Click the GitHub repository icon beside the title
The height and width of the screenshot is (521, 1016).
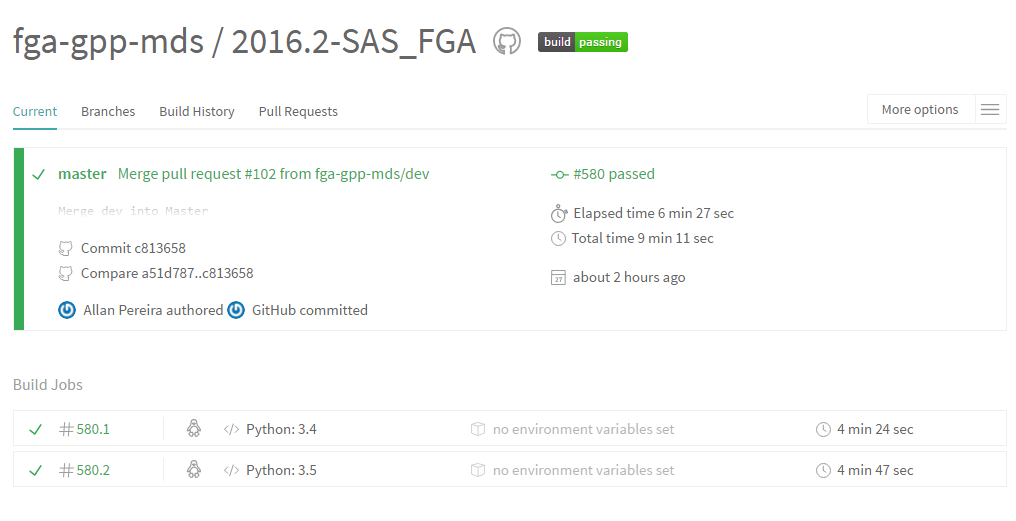[507, 42]
